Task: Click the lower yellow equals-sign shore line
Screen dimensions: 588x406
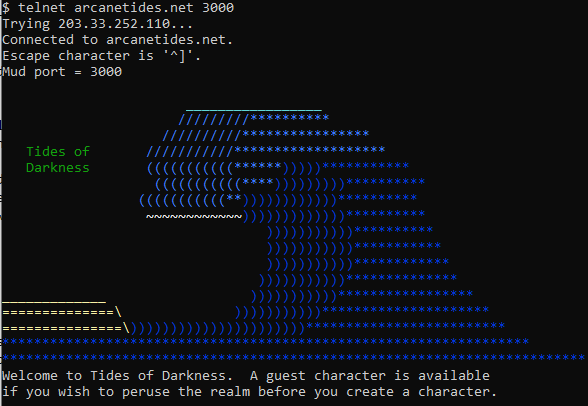Action: 66,328
